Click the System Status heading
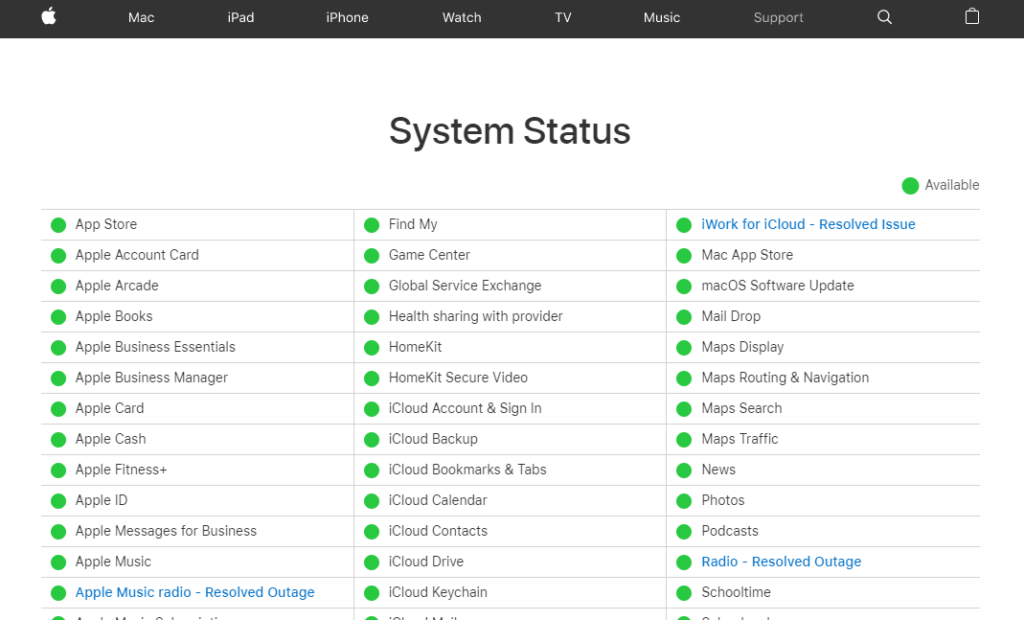 tap(509, 131)
